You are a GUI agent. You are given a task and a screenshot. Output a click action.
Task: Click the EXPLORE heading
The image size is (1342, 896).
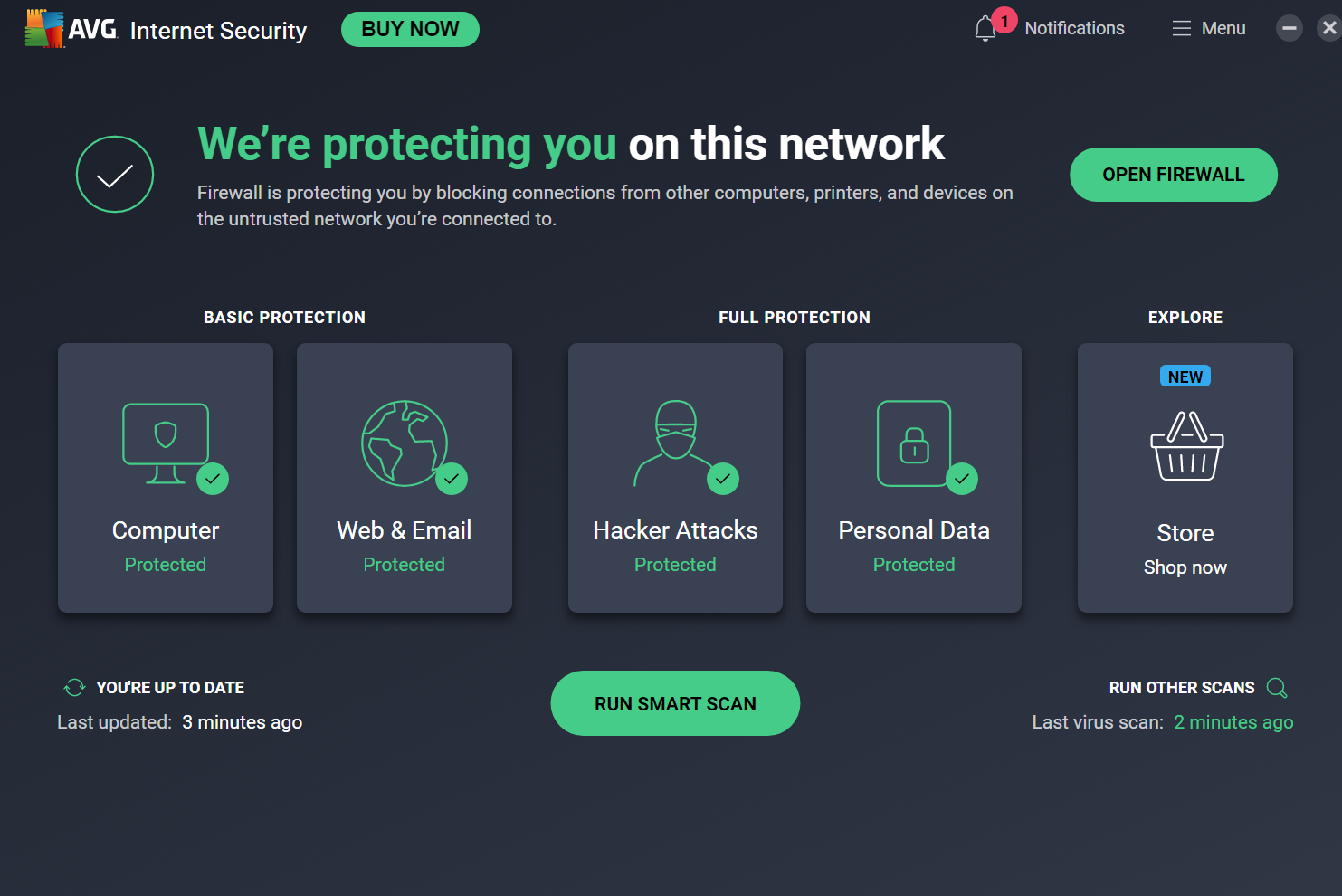(1185, 318)
